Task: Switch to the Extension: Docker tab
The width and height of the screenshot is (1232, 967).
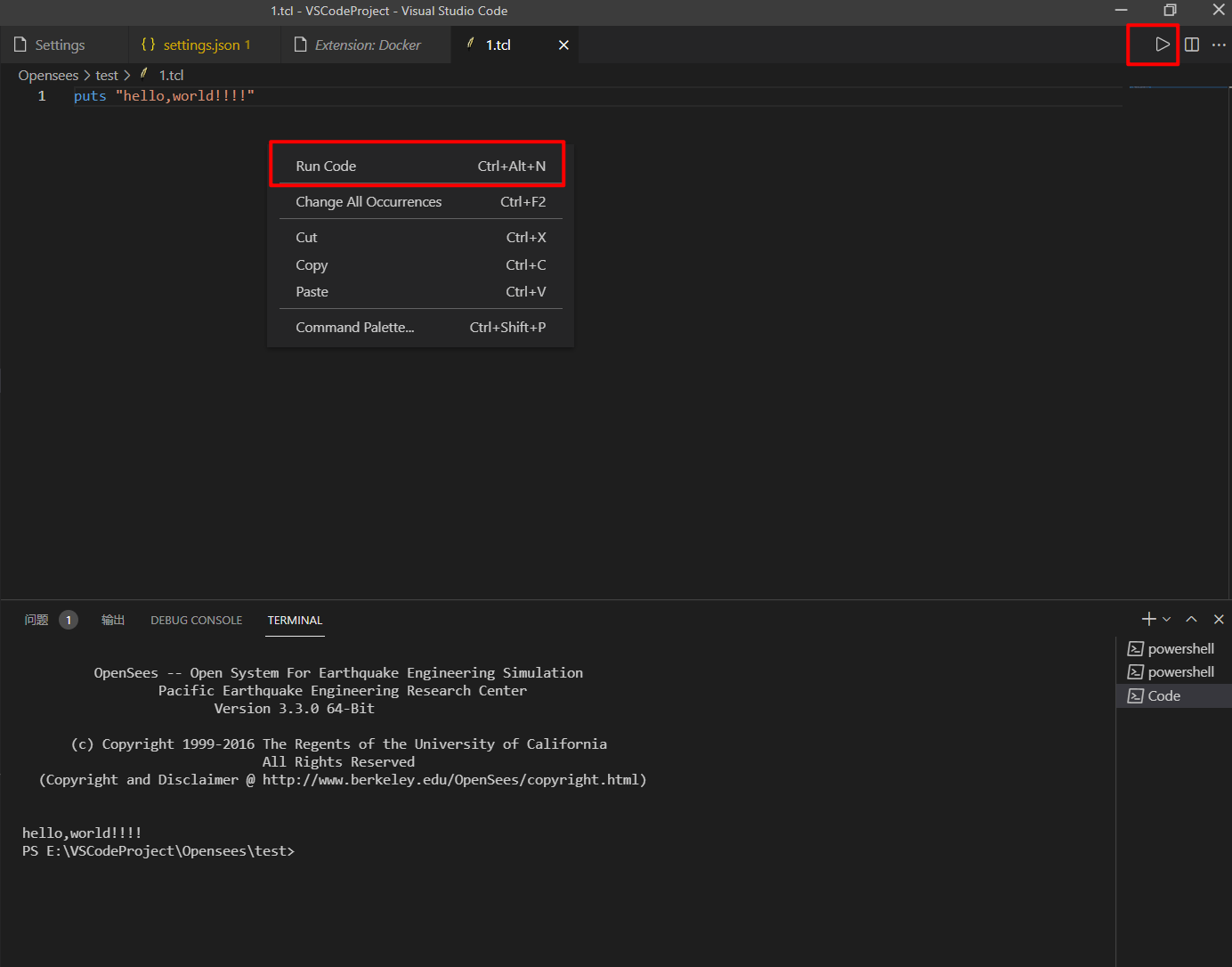Action: pos(366,45)
